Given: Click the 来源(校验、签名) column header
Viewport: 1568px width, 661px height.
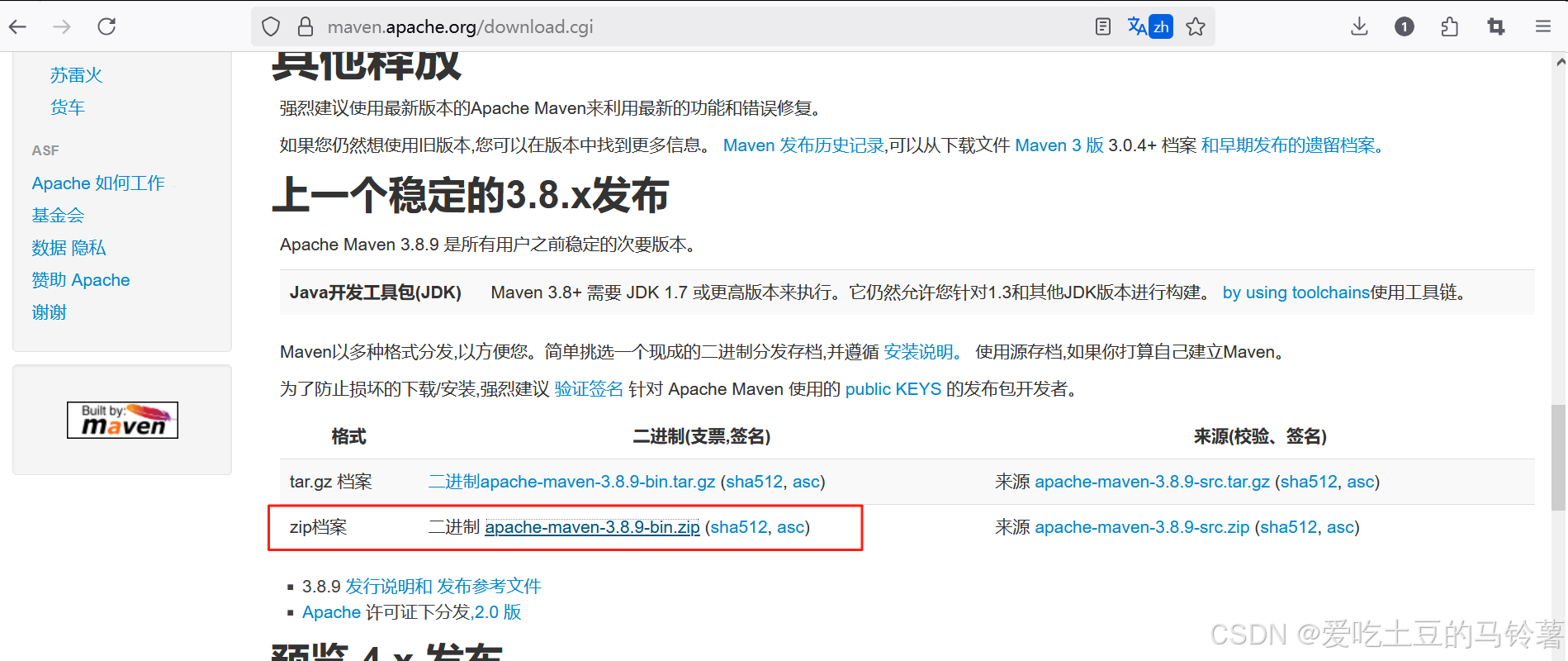Looking at the screenshot, I should click(1260, 436).
